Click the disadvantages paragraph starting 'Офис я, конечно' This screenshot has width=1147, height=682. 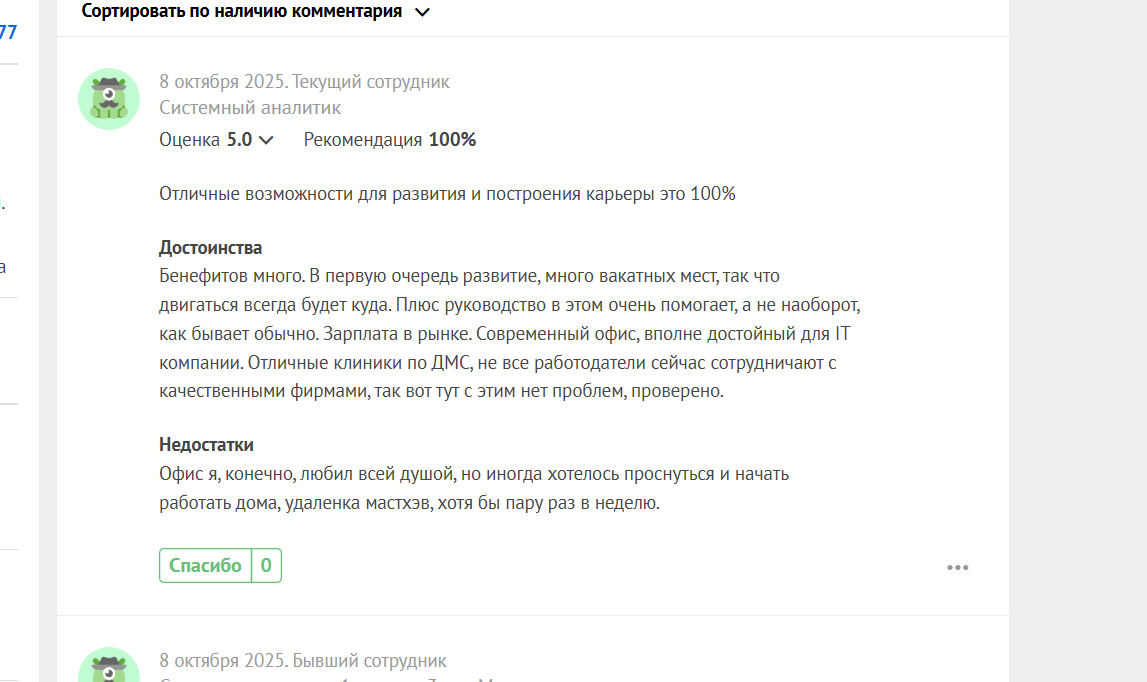[x=474, y=488]
